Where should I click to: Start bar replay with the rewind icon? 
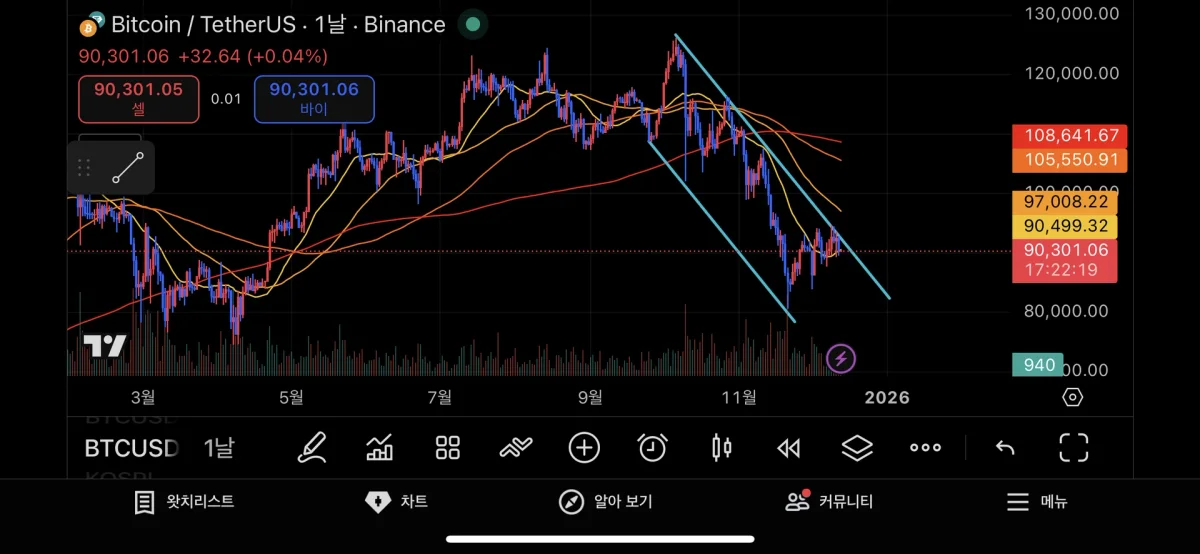[789, 447]
